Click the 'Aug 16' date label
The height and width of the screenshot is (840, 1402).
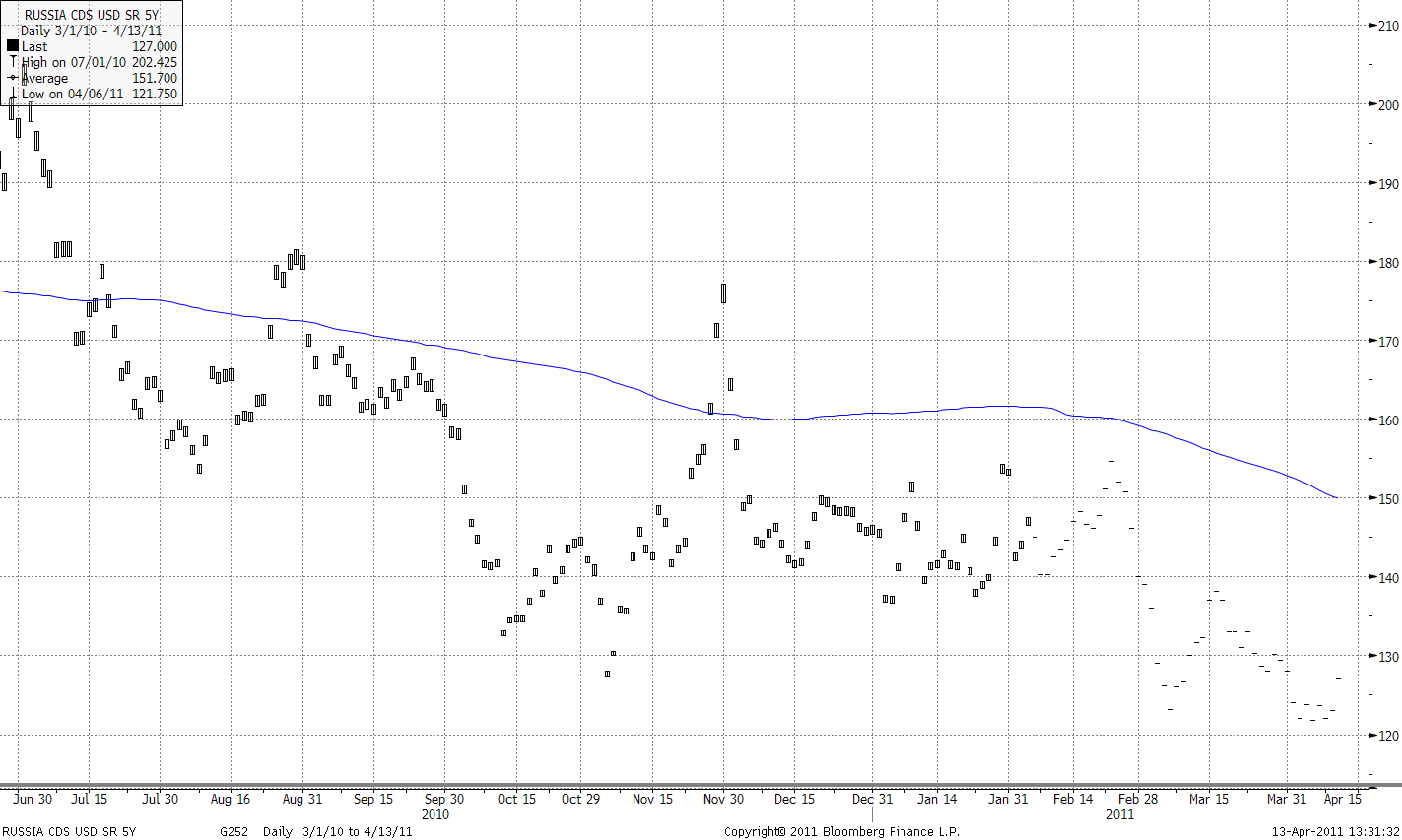(x=231, y=799)
